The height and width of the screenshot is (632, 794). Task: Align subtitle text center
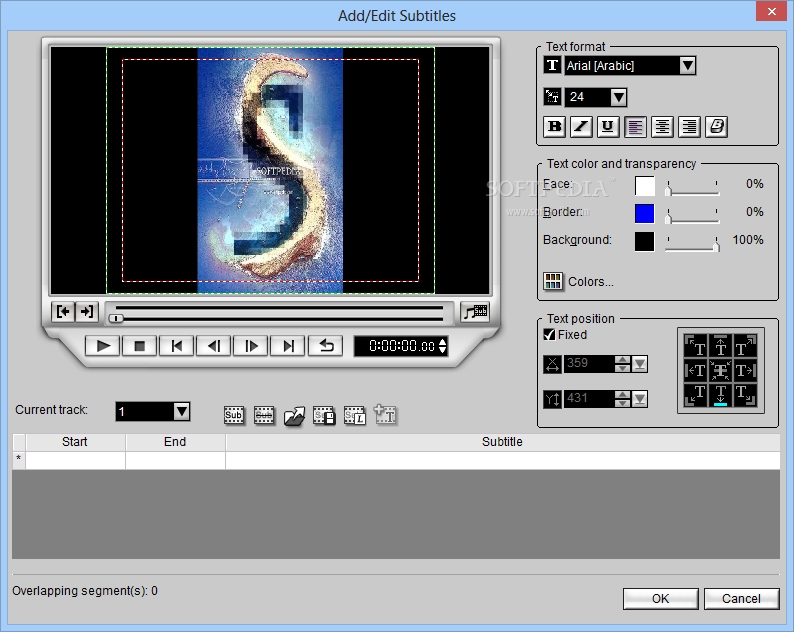coord(662,127)
